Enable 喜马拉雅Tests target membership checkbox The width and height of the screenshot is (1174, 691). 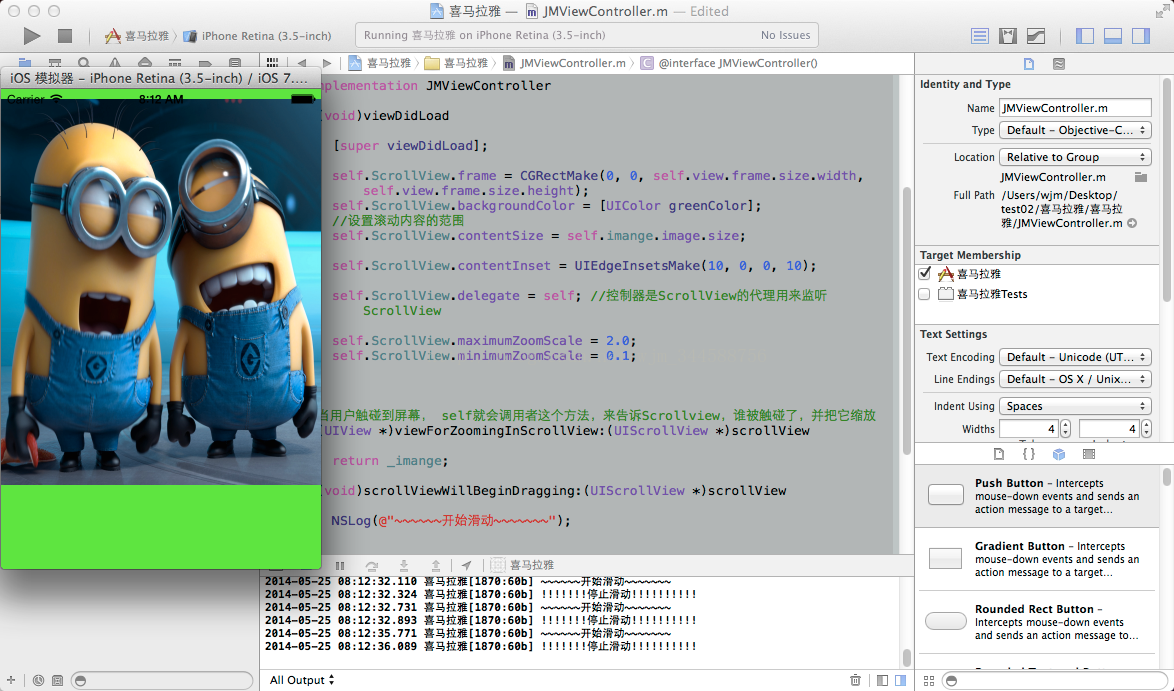[925, 294]
